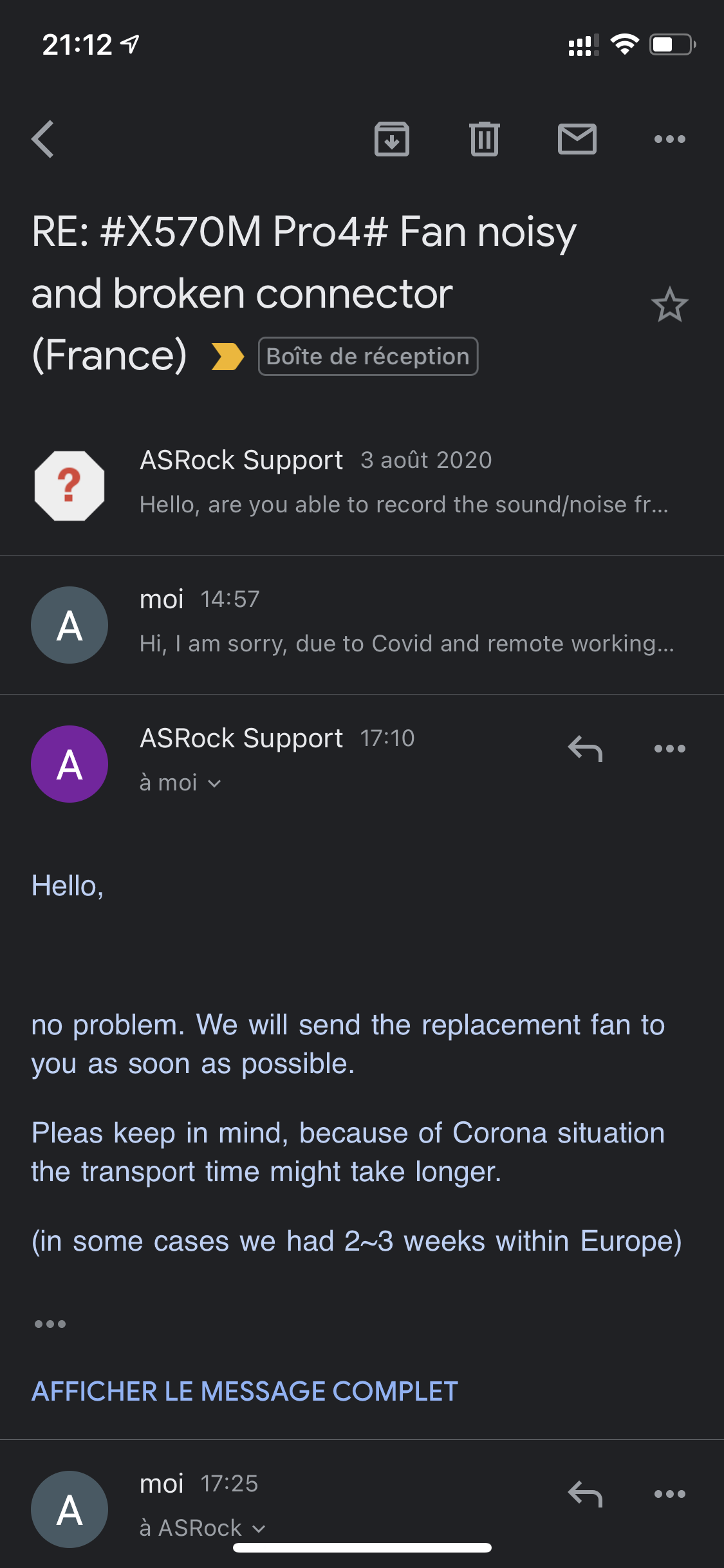The image size is (724, 1568).
Task: Star this conversation
Action: 669,304
